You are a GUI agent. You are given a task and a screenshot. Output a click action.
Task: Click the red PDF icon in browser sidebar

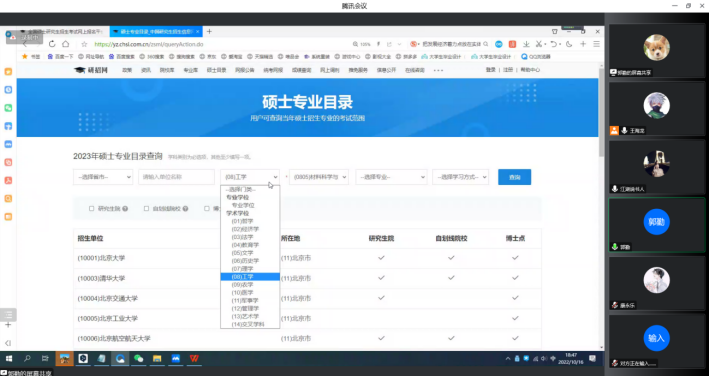point(8,180)
